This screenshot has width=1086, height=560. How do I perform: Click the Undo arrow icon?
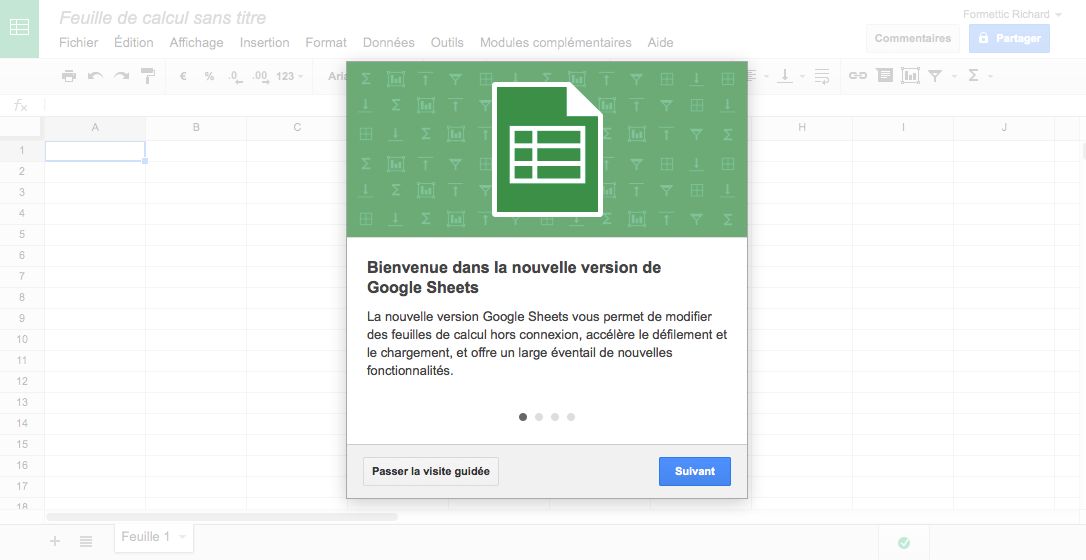(x=96, y=76)
